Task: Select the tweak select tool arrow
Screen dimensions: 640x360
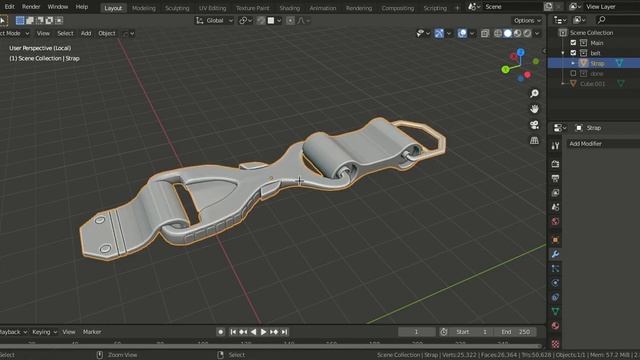Action: tap(2, 20)
